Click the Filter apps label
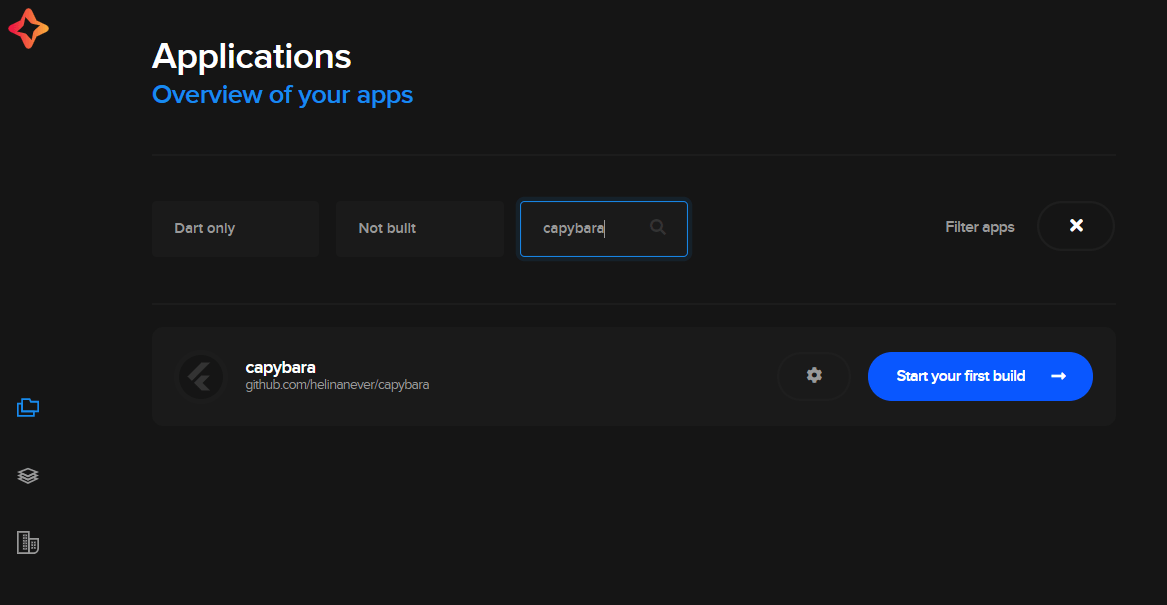The height and width of the screenshot is (605, 1167). pyautogui.click(x=979, y=227)
